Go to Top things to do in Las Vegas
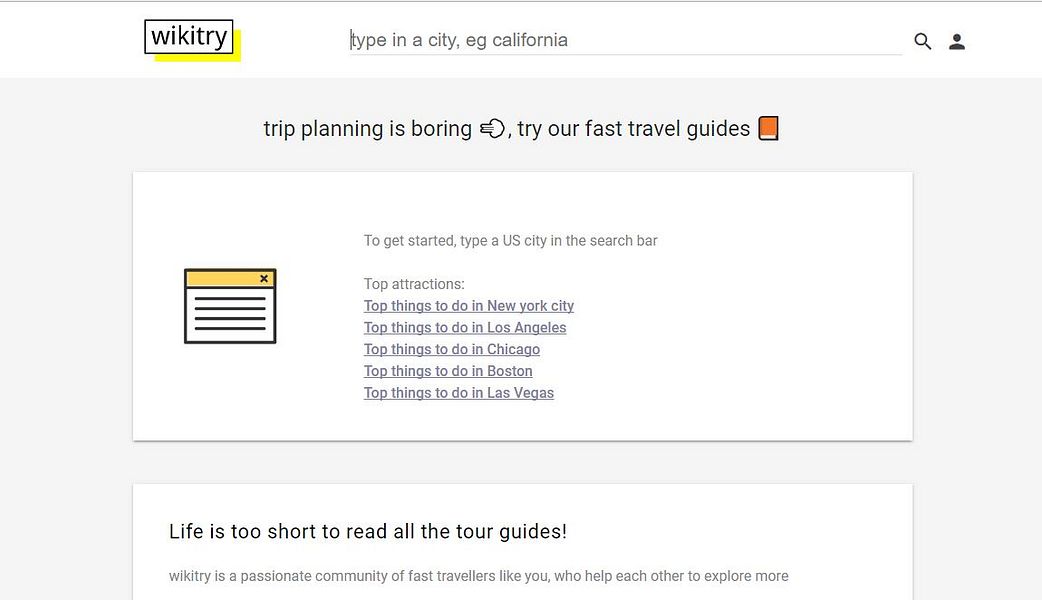1042x600 pixels. [459, 393]
